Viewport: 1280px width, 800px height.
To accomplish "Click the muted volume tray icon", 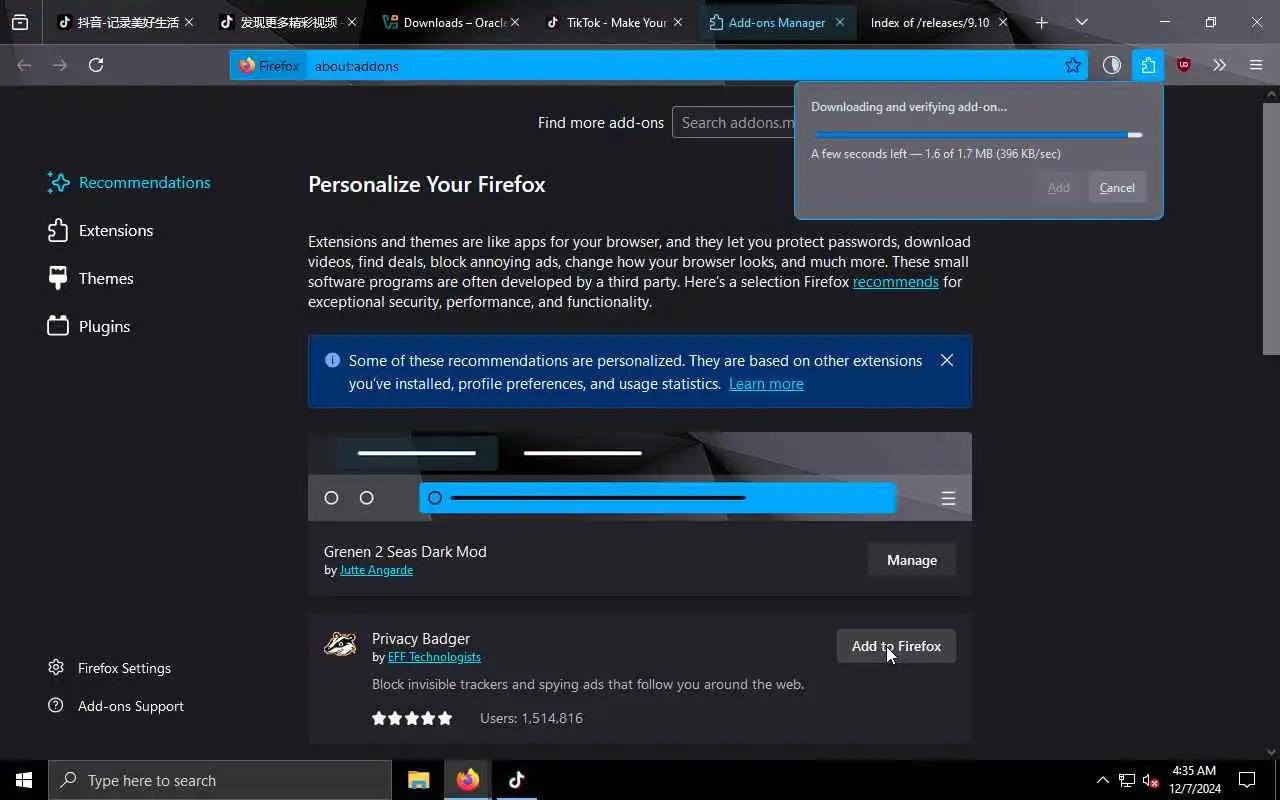I will pyautogui.click(x=1151, y=780).
